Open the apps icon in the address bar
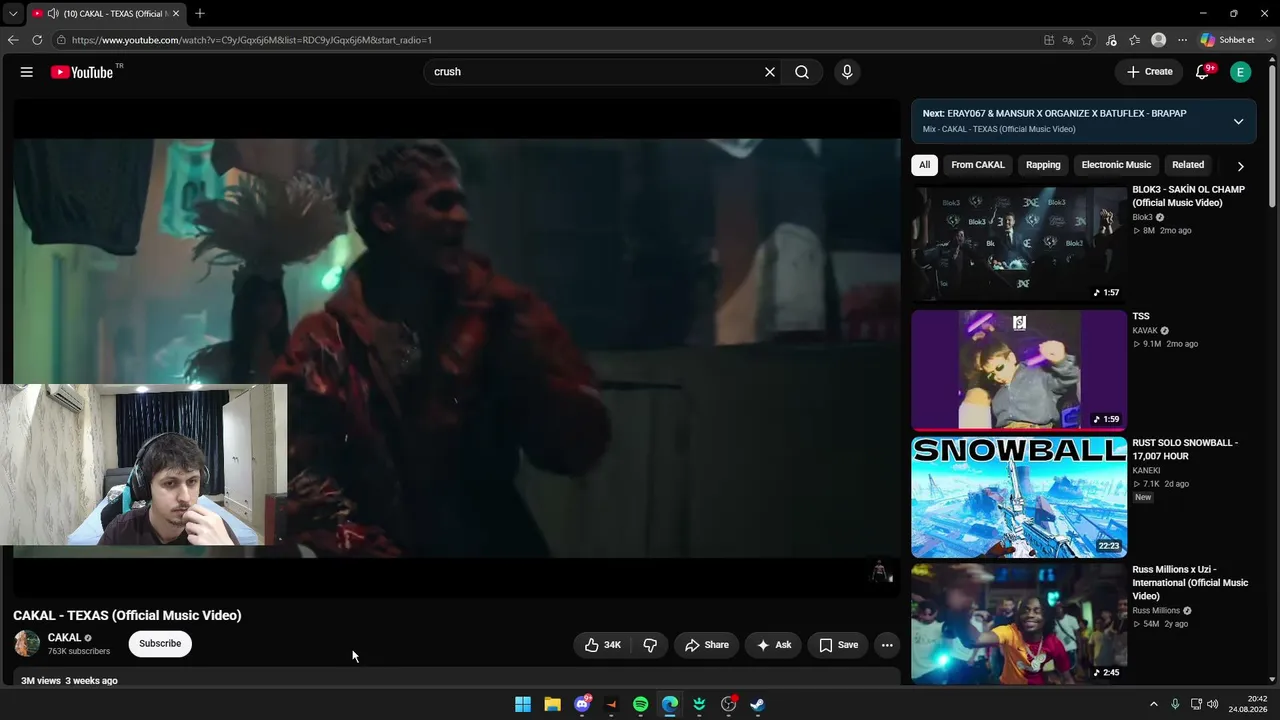 coord(1049,40)
